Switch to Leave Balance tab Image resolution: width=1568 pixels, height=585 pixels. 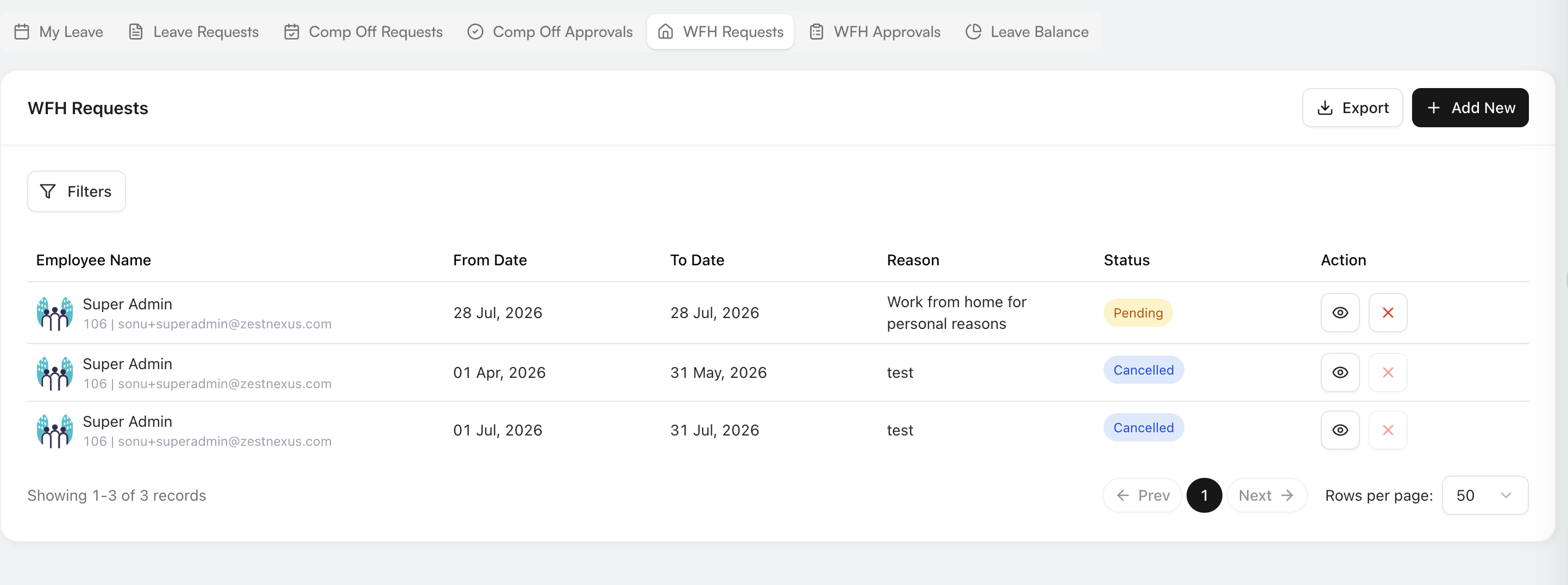tap(1027, 32)
